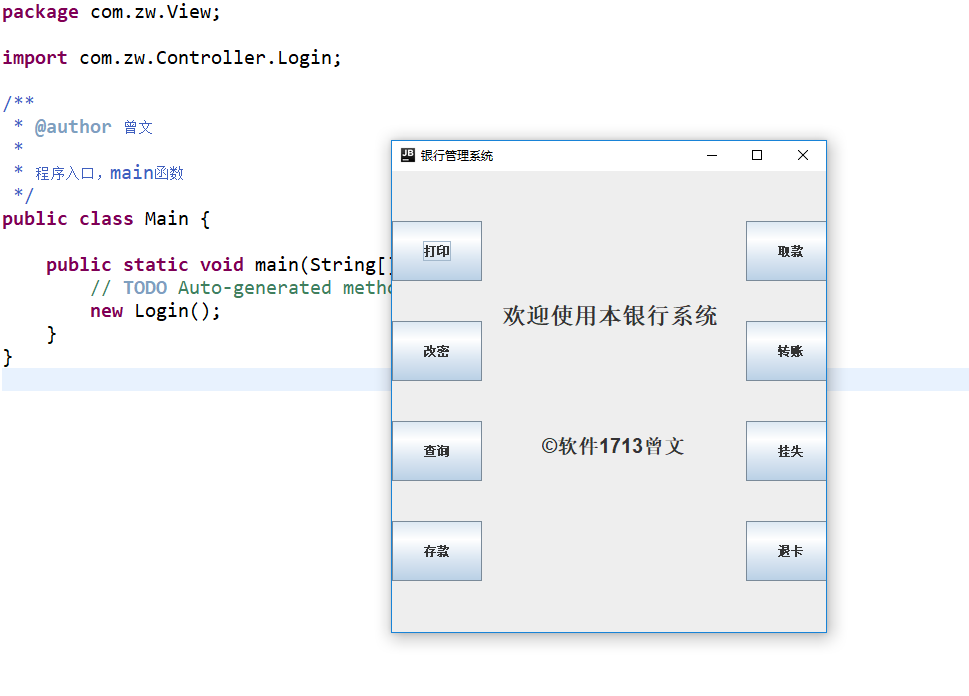Click the JB icon in window title bar
This screenshot has width=969, height=696.
coord(408,155)
